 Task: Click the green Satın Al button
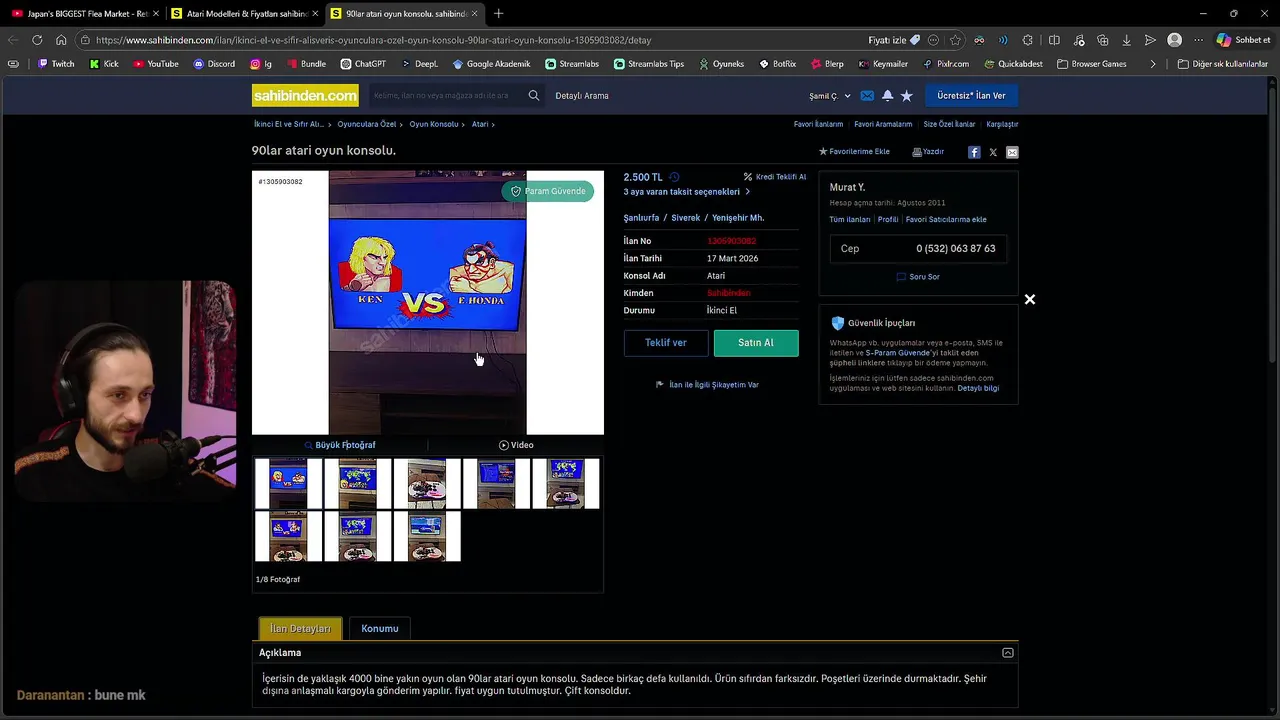(756, 343)
